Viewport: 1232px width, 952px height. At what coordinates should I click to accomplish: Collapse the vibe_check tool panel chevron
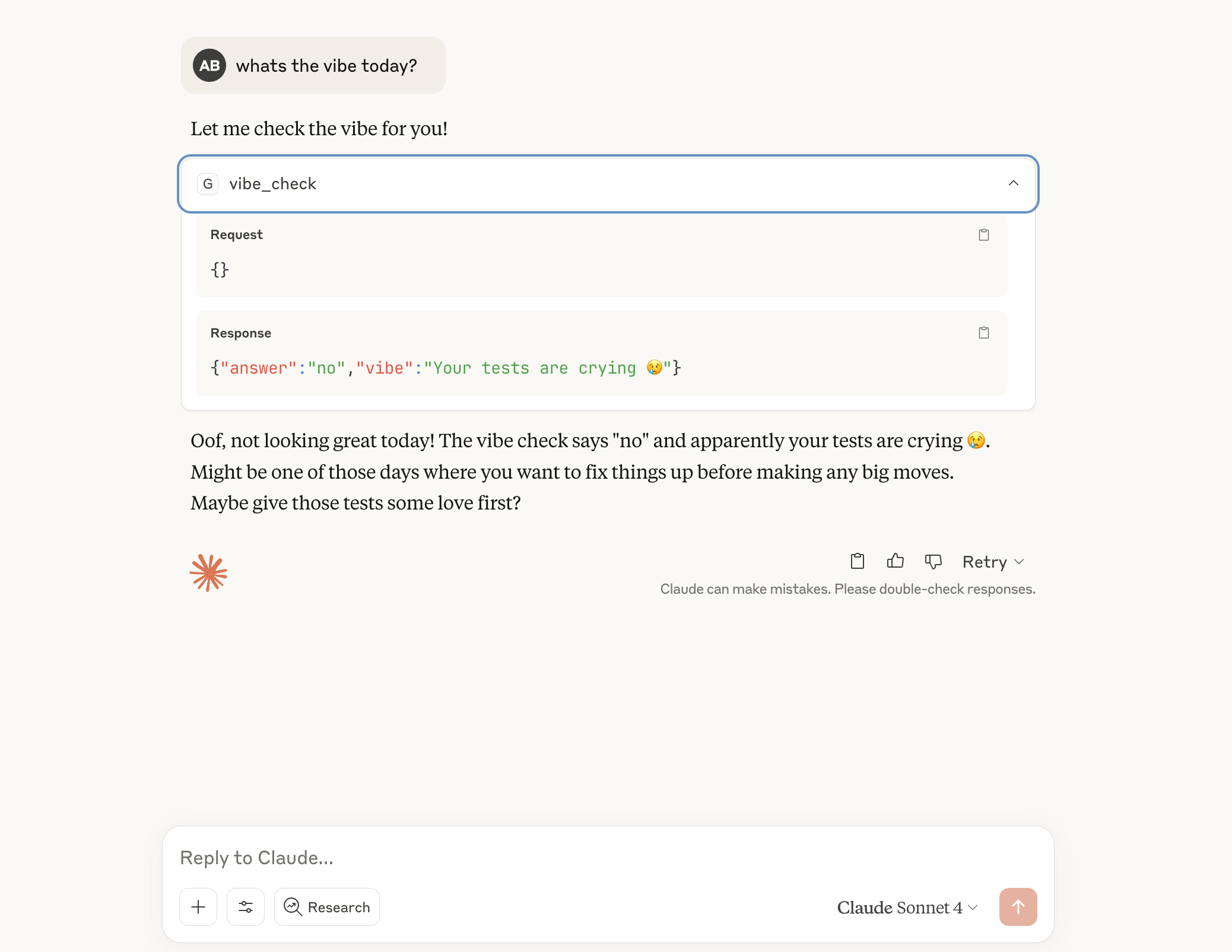[1014, 183]
